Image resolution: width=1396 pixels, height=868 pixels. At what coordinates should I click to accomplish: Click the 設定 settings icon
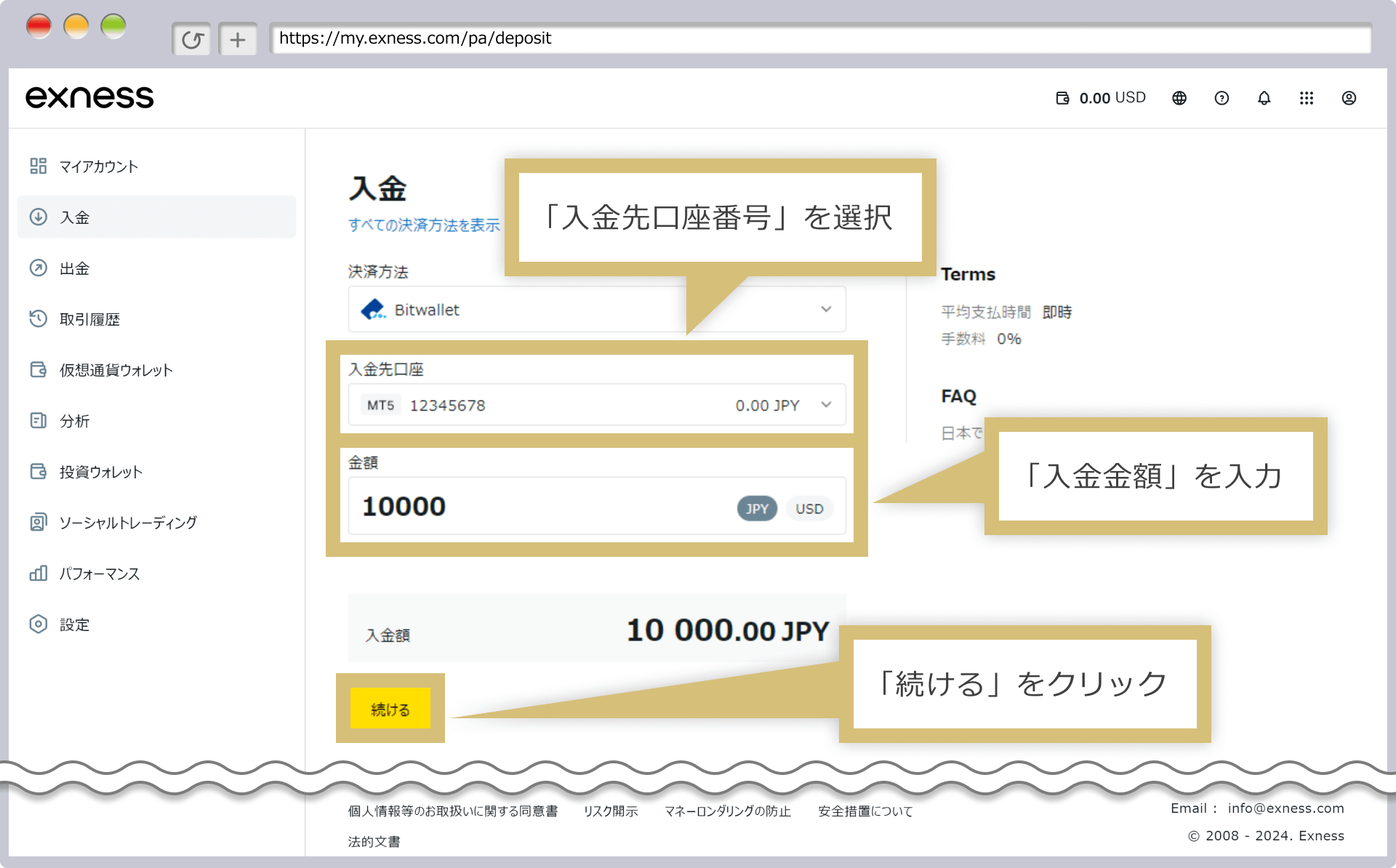pyautogui.click(x=39, y=624)
